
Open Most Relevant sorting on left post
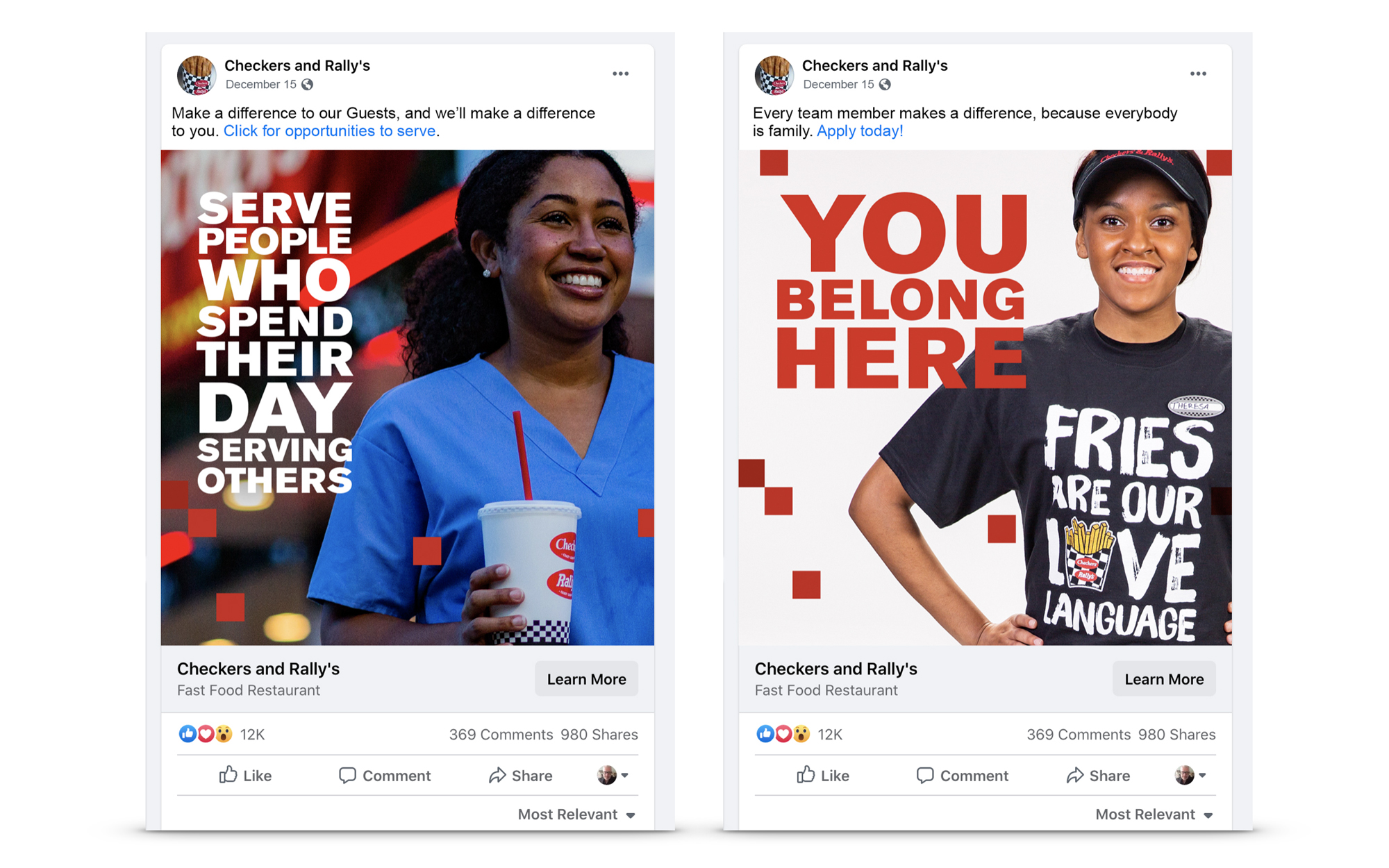577,815
